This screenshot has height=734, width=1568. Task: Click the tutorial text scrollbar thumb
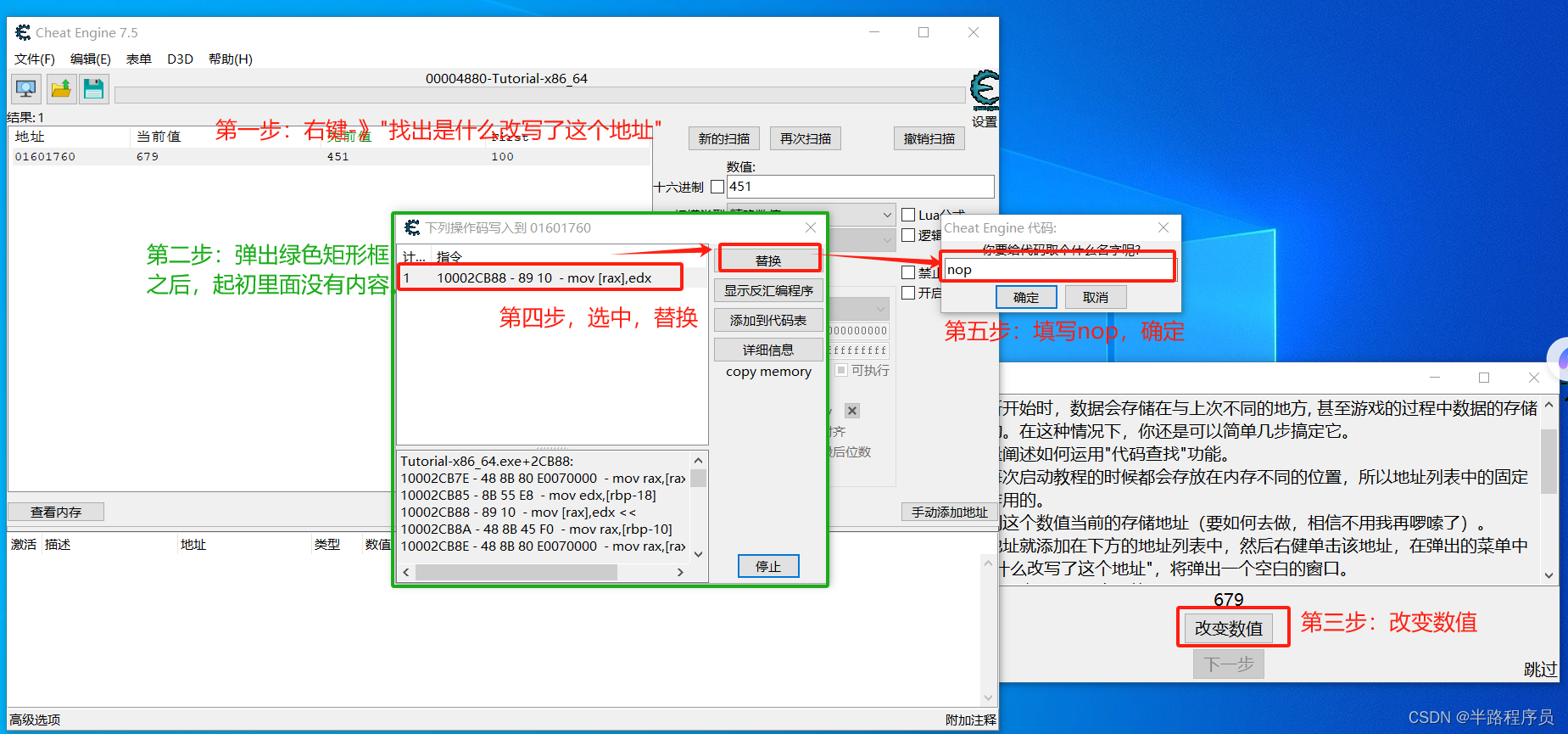tap(1549, 461)
